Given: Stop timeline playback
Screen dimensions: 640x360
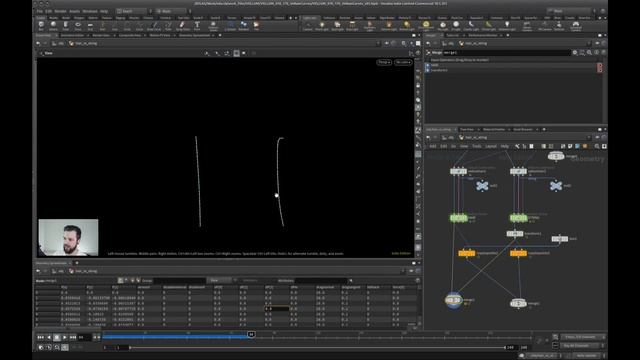Looking at the screenshot, I should tap(57, 337).
